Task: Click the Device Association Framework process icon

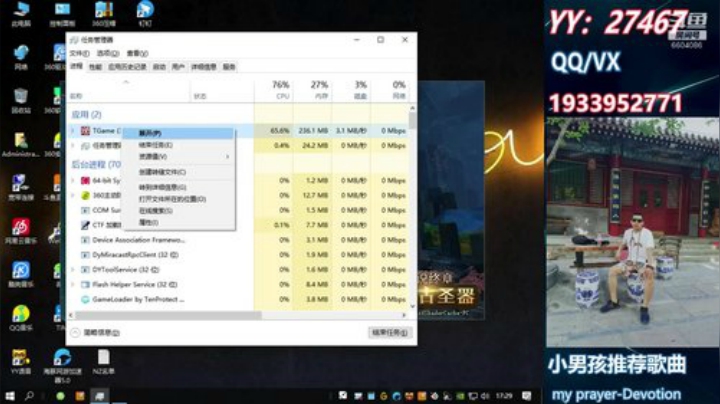Action: click(85, 240)
